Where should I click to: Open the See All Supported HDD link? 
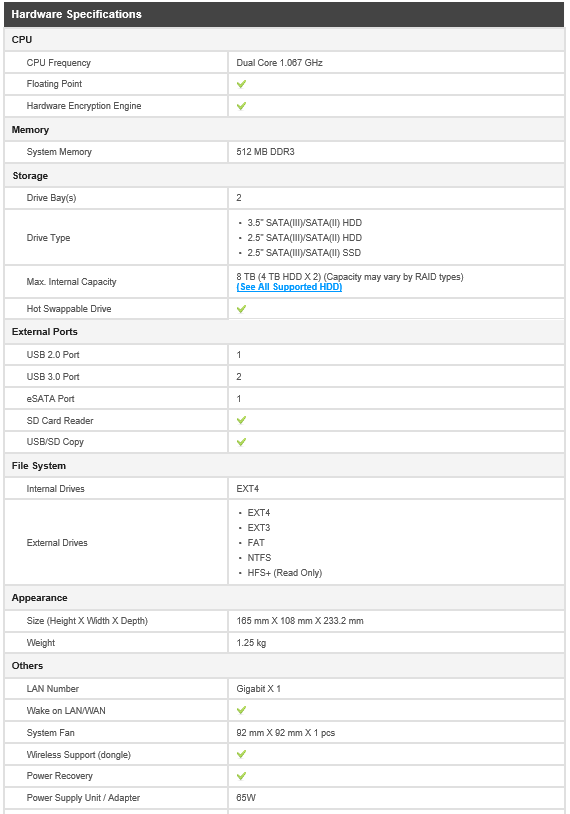click(x=289, y=287)
